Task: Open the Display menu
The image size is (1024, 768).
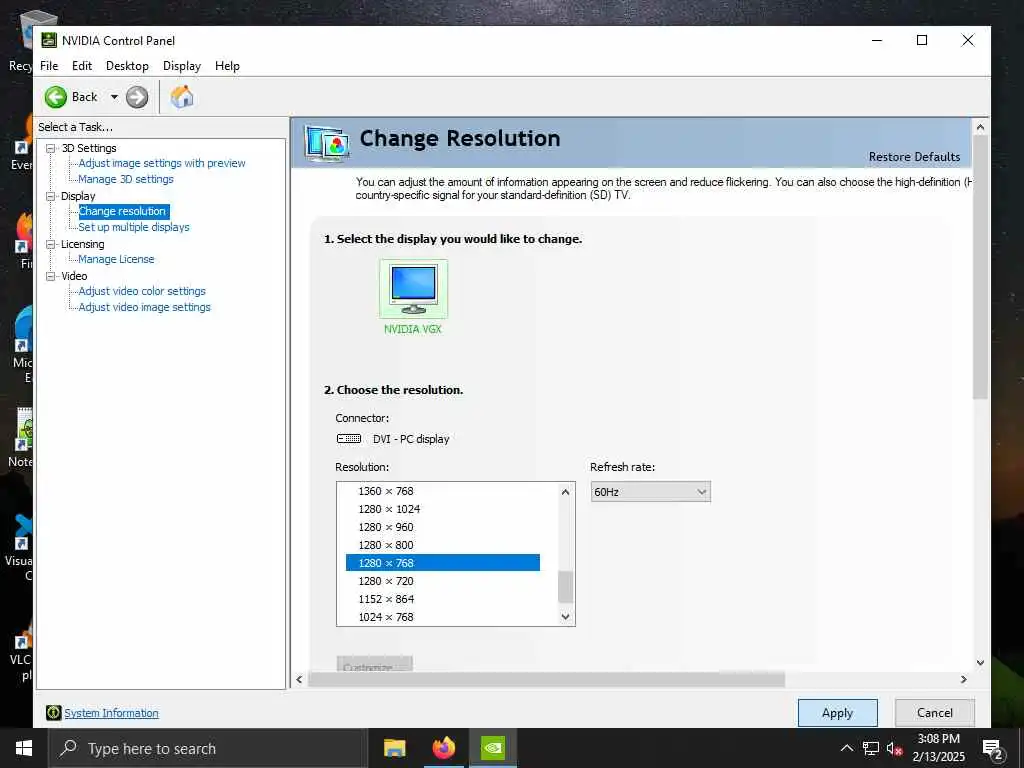Action: click(x=182, y=66)
